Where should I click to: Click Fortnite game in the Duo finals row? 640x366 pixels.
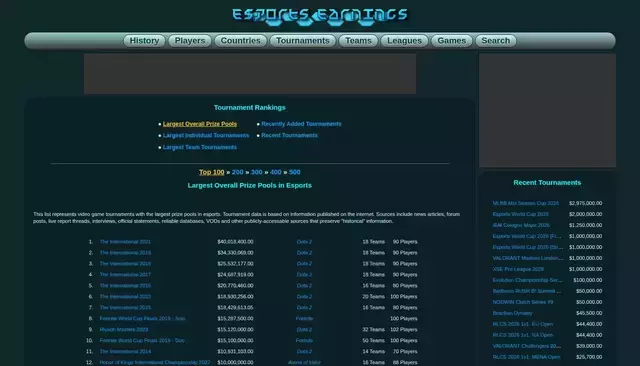tap(304, 341)
